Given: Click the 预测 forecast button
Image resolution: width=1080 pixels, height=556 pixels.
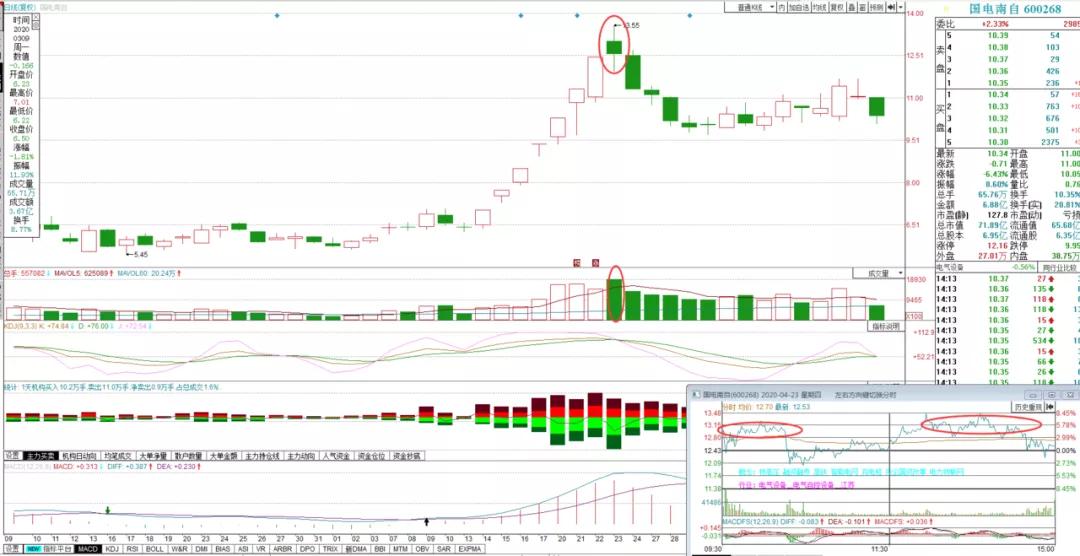Looking at the screenshot, I should pyautogui.click(x=876, y=6).
